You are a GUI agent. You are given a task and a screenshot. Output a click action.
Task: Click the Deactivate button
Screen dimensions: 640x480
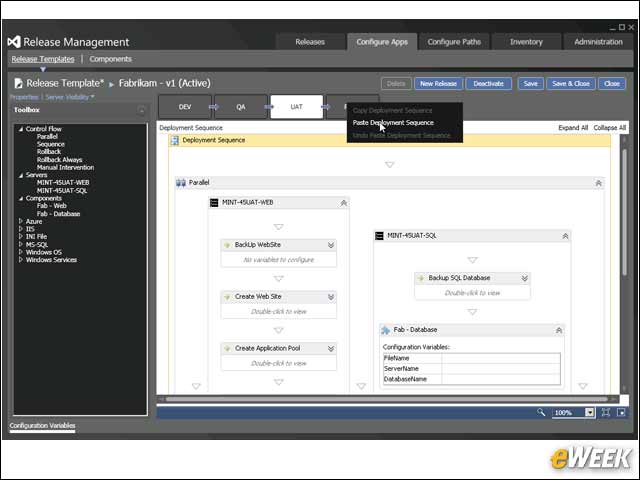489,84
